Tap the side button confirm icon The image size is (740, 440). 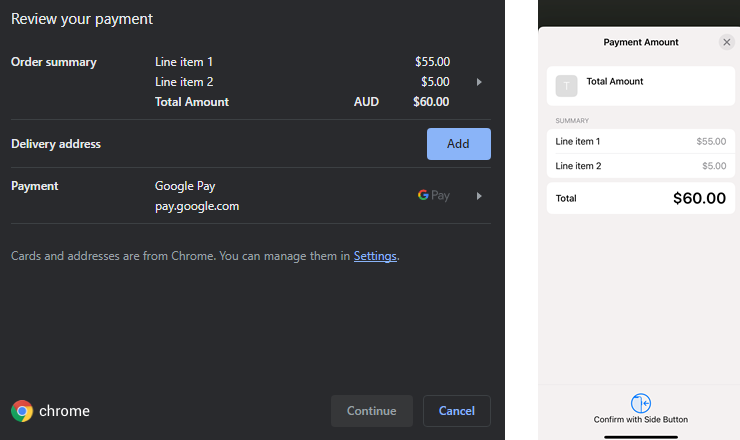(x=641, y=403)
